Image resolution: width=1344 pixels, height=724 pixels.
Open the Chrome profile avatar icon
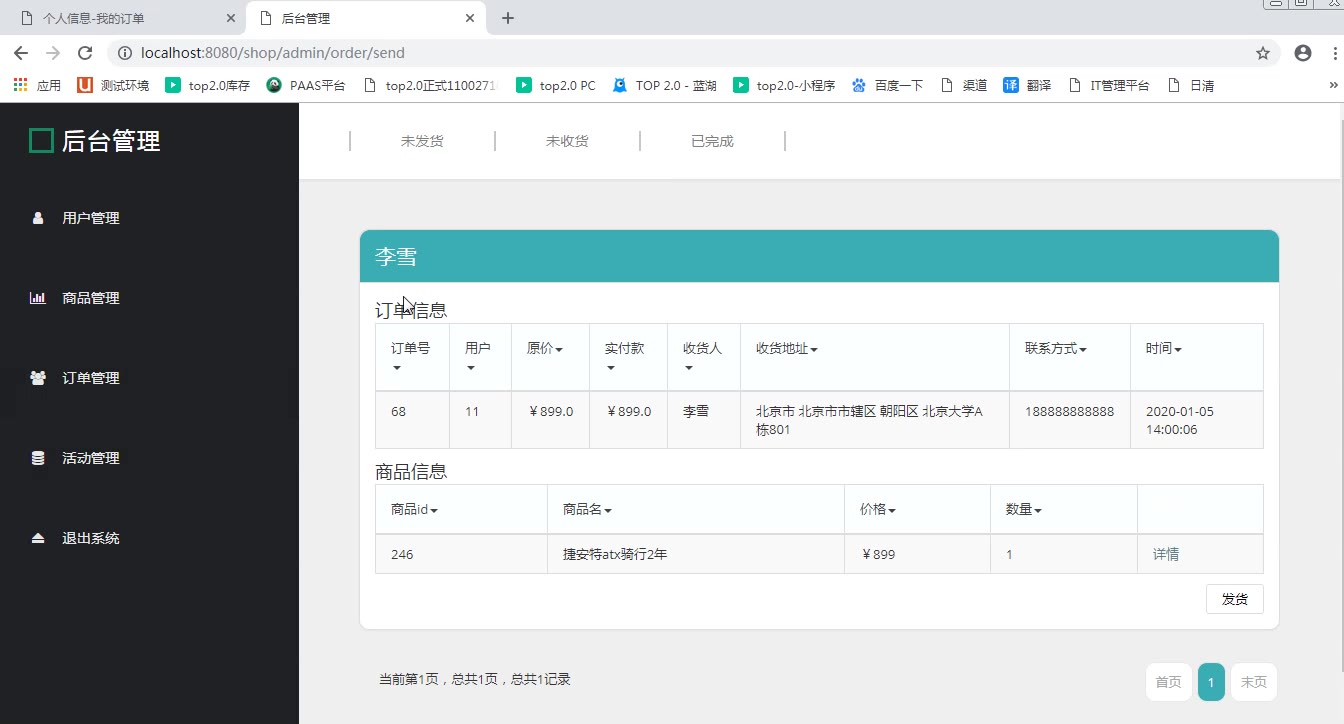coord(1302,53)
